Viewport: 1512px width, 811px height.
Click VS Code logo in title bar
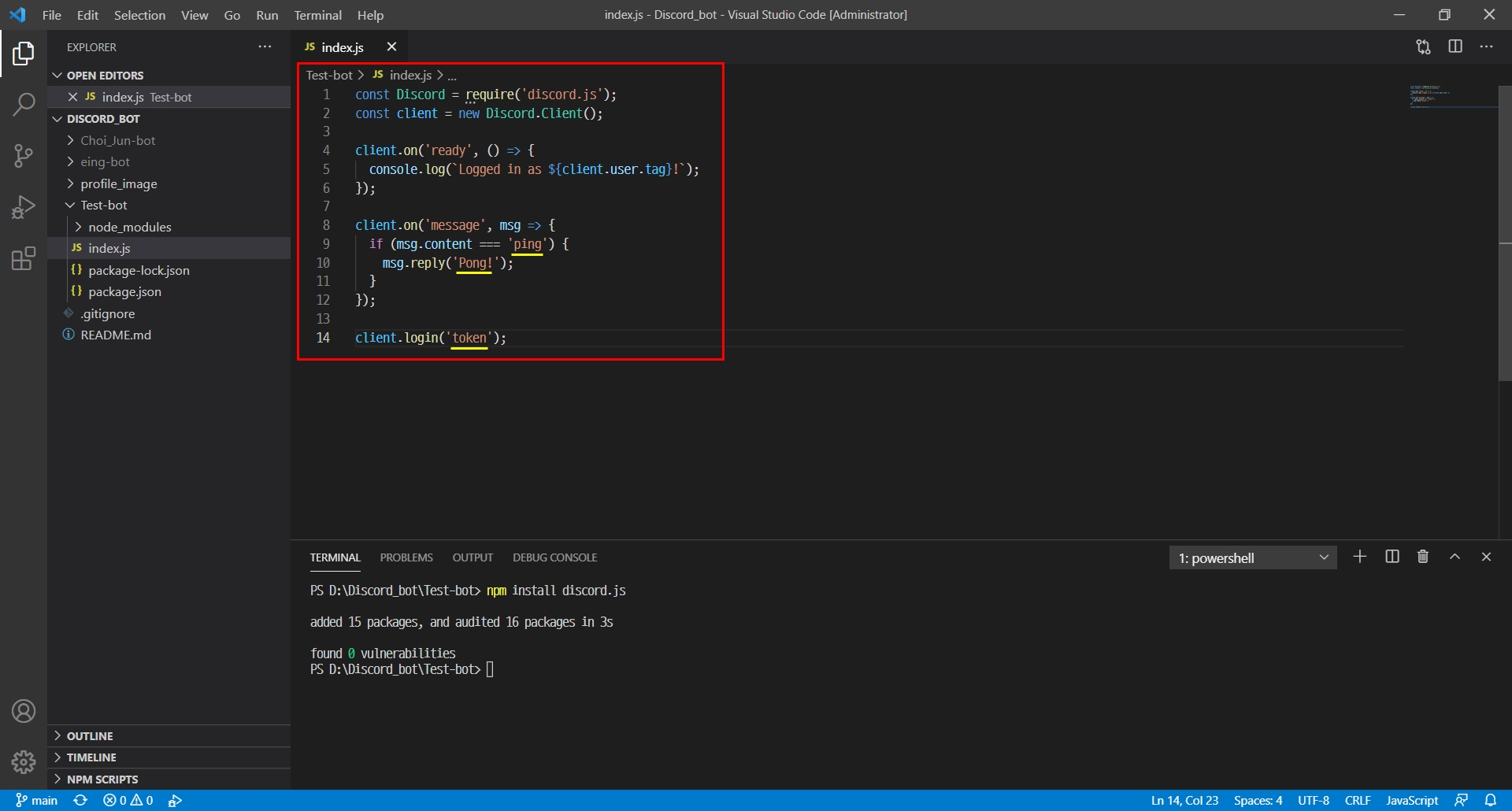pos(17,15)
